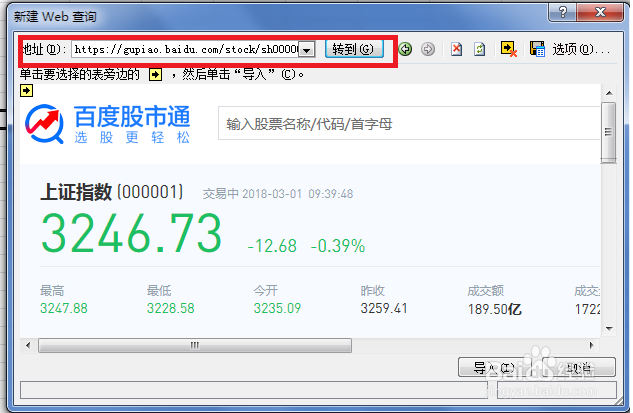Click the vertical scrollbar down arrow
This screenshot has width=633, height=413.
tap(609, 329)
